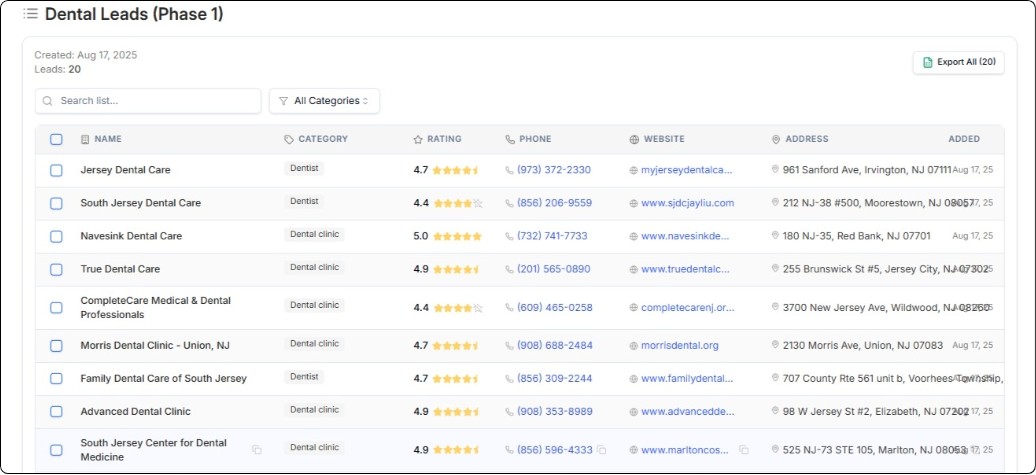Tick the True Dental Care checkbox
The height and width of the screenshot is (475, 1036).
pyautogui.click(x=56, y=270)
